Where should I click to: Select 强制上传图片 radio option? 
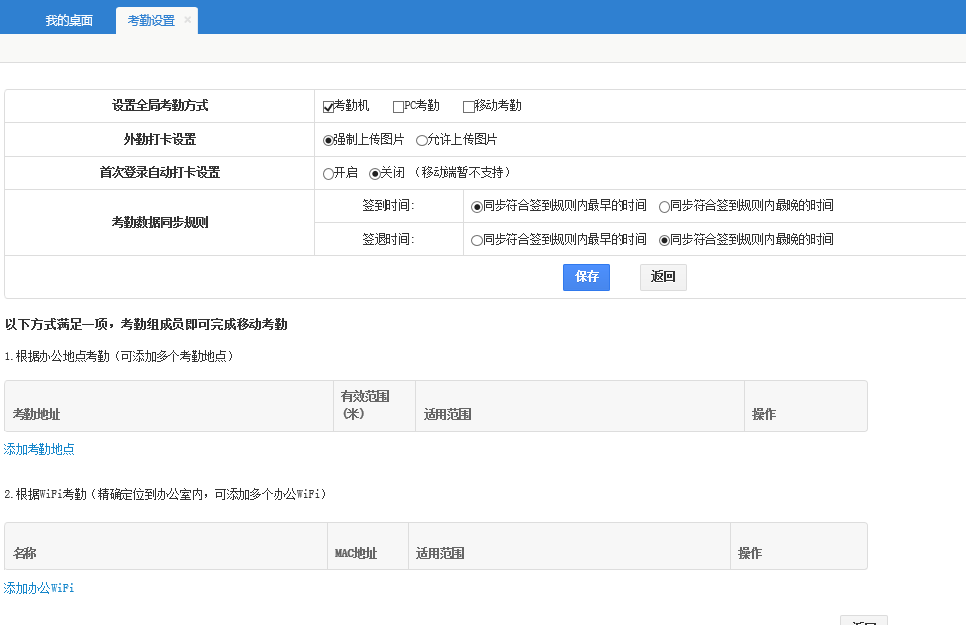tap(328, 140)
